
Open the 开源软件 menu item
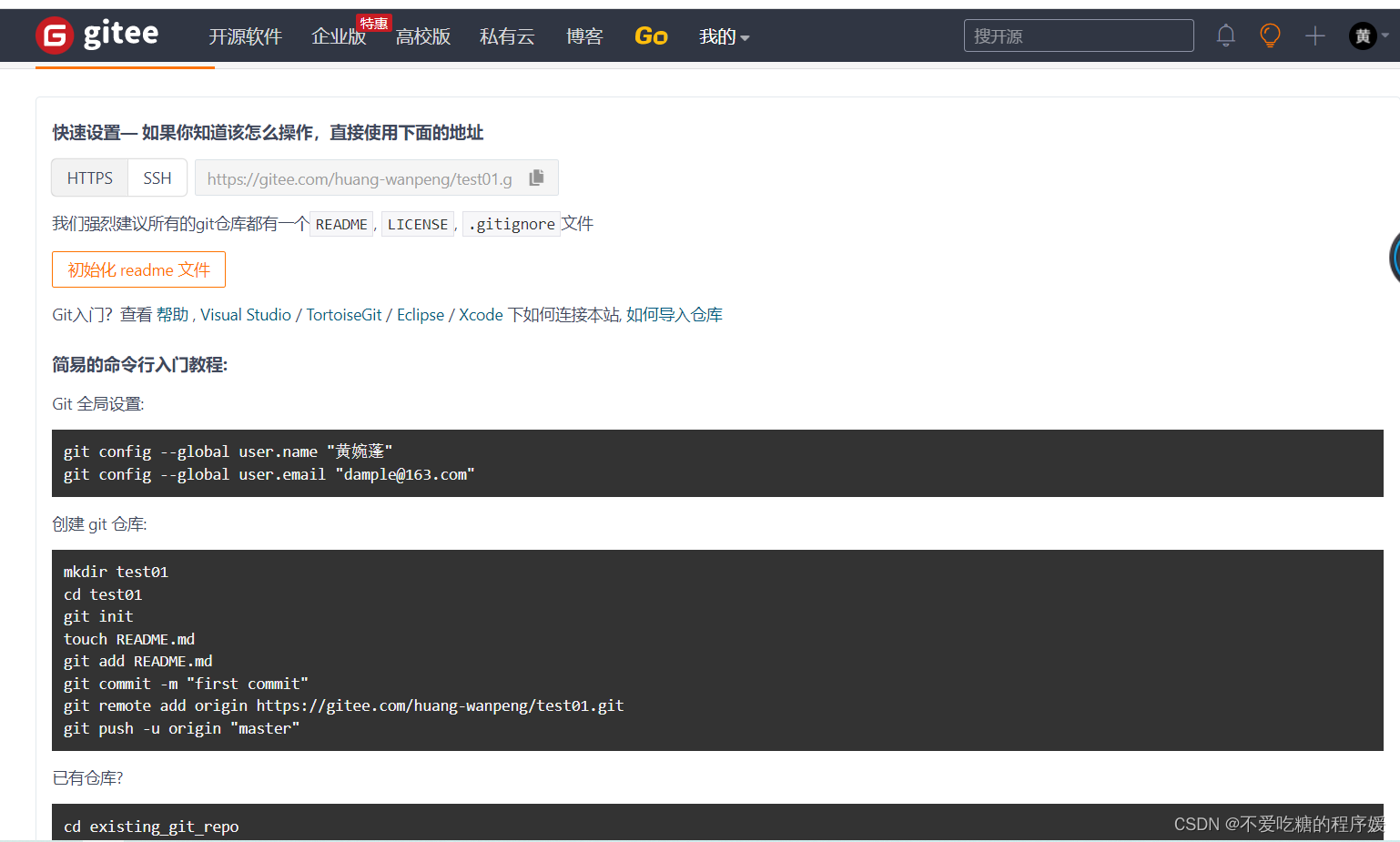coord(245,36)
